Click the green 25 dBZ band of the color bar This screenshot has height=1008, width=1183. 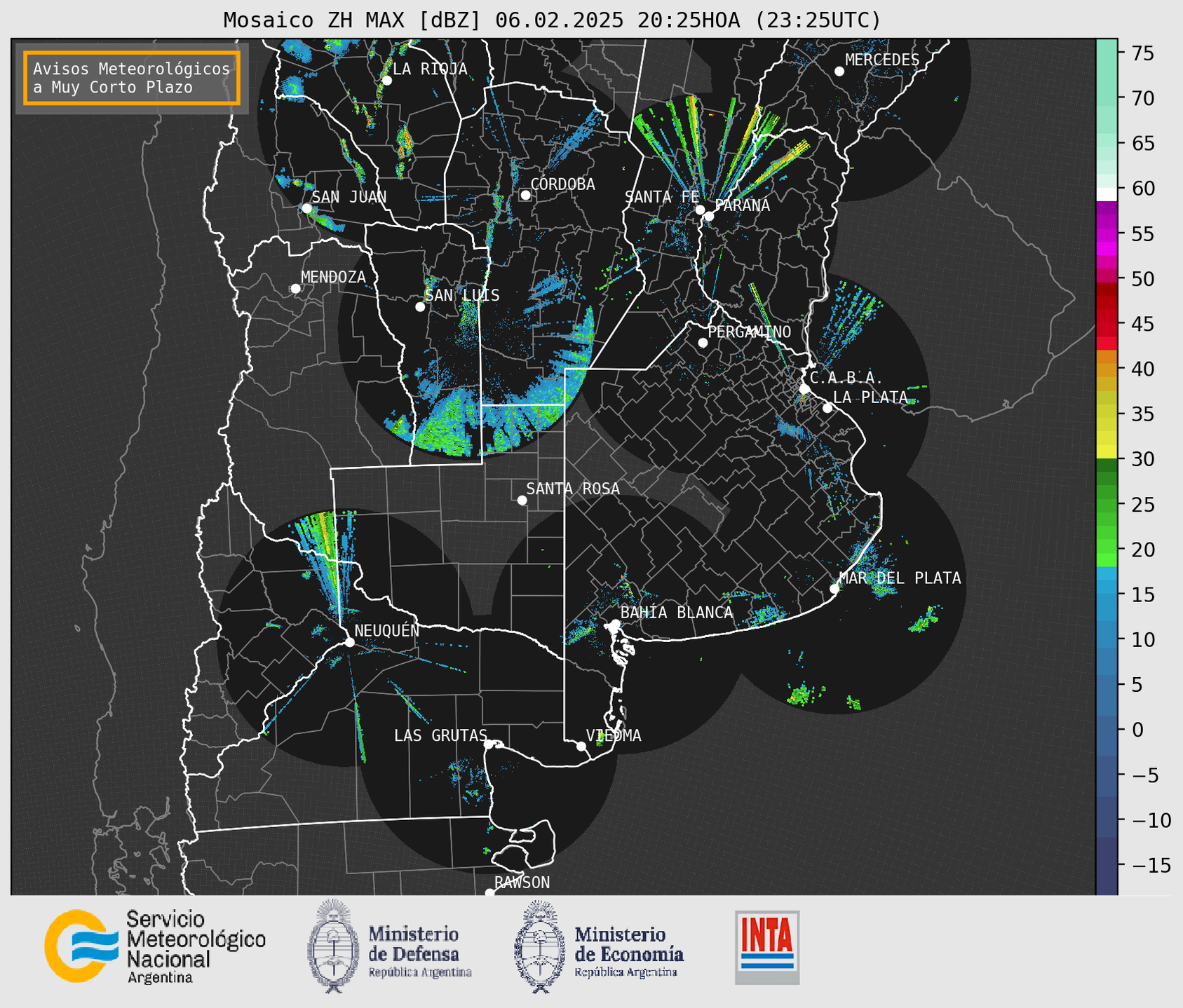tap(1107, 505)
